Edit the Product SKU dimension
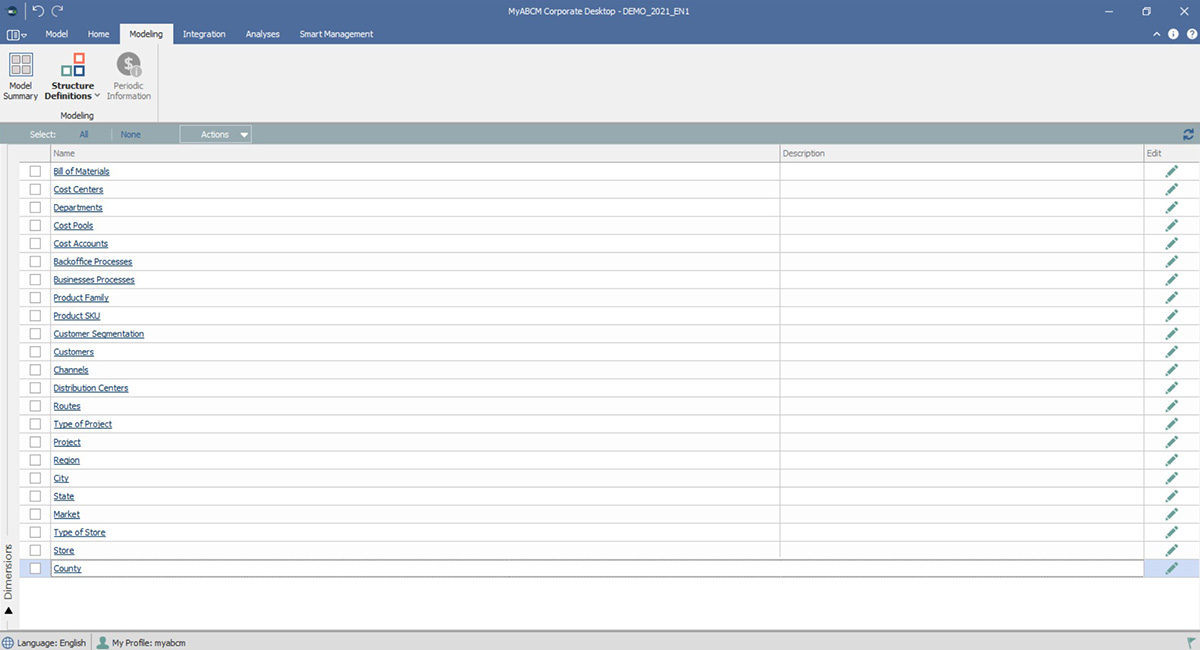 coord(1171,315)
